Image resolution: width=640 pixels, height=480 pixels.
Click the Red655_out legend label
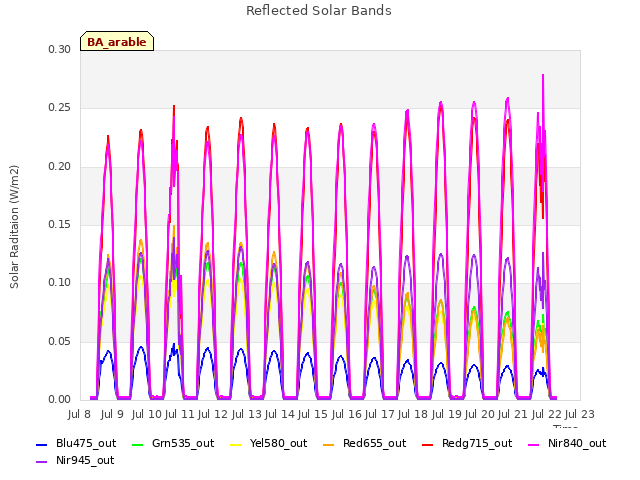click(x=374, y=443)
